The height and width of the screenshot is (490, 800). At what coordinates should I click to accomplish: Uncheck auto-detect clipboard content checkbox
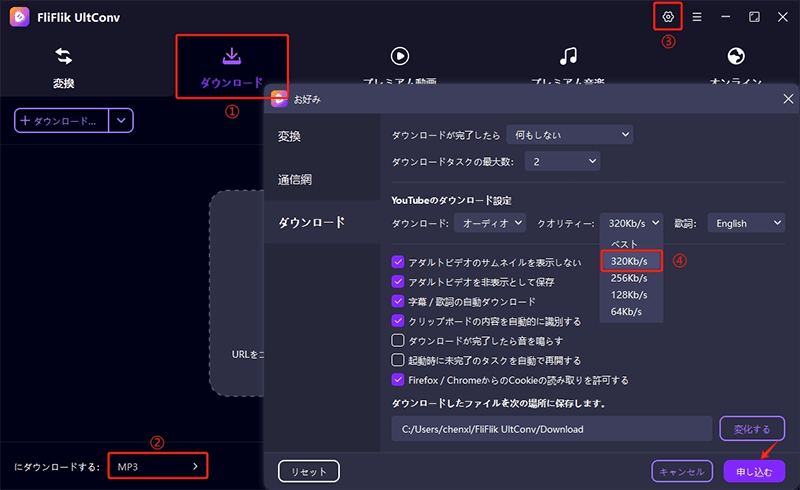click(397, 321)
